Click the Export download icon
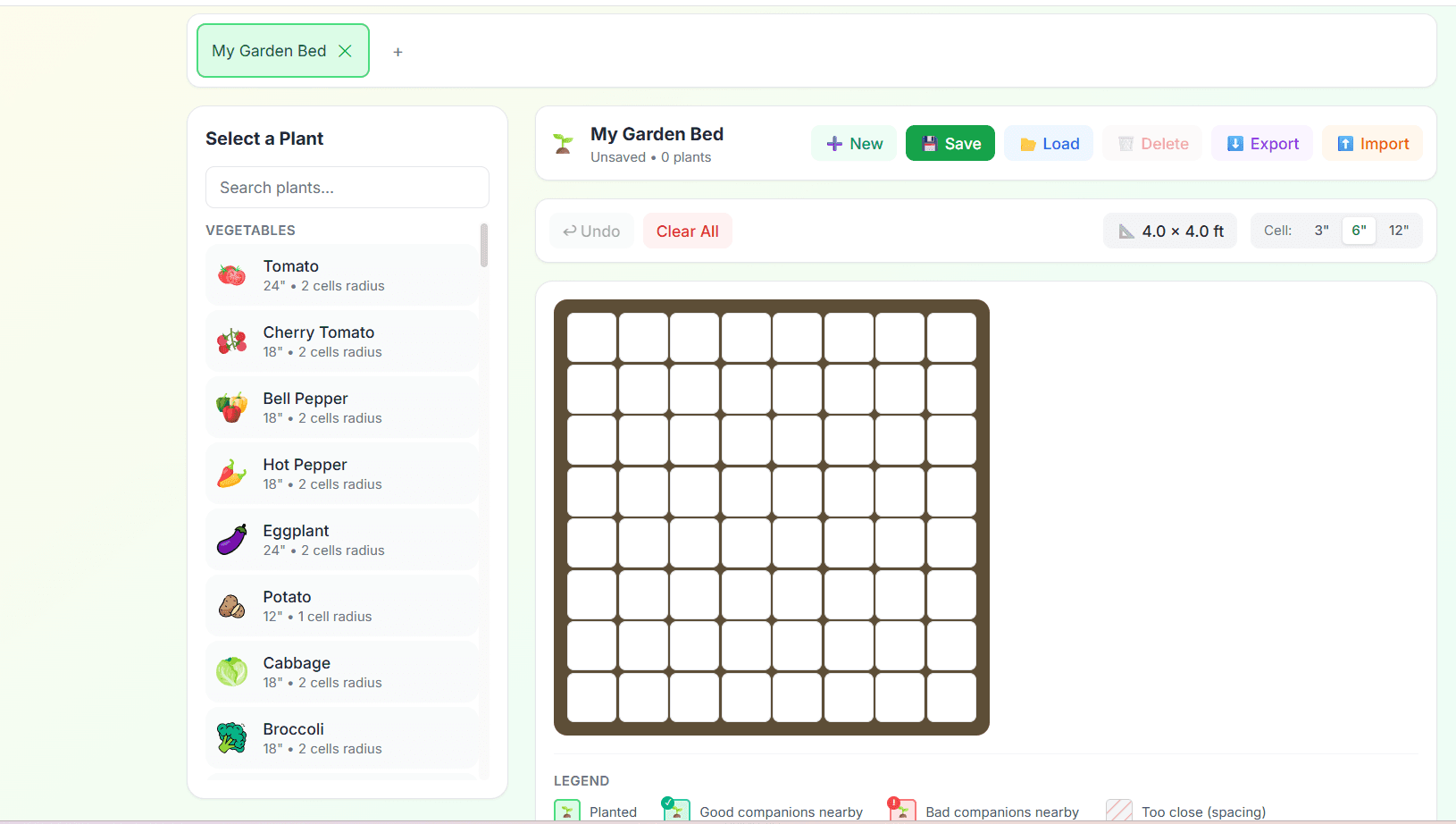The height and width of the screenshot is (824, 1456). [x=1235, y=143]
